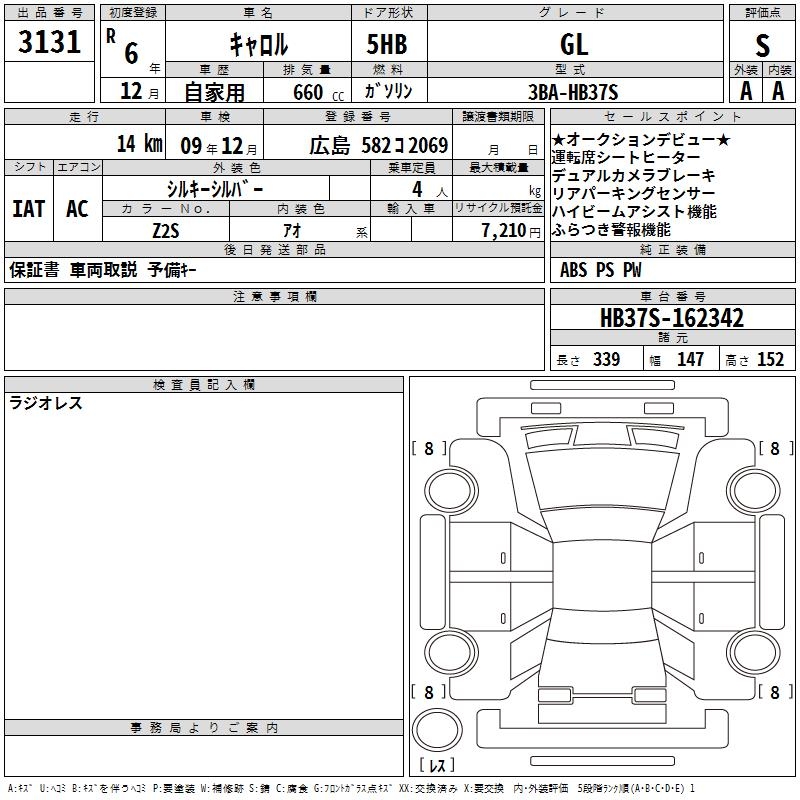Screen dimensions: 800x800
Task: Click the vehicle history value 自家用
Action: [214, 92]
